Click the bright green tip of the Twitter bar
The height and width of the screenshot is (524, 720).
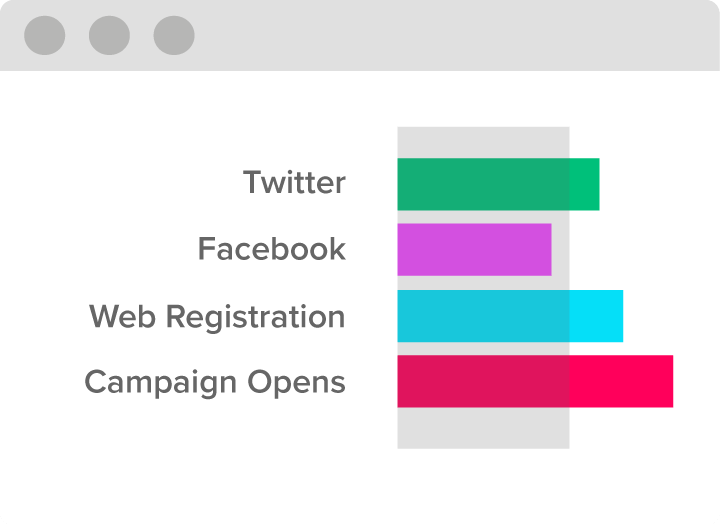pyautogui.click(x=585, y=184)
